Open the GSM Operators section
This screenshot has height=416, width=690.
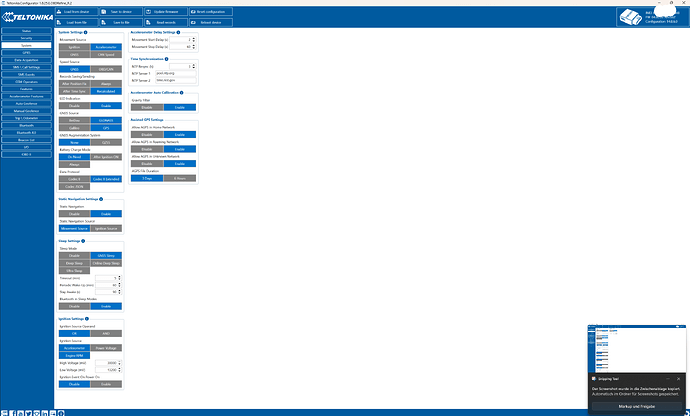pos(26,82)
